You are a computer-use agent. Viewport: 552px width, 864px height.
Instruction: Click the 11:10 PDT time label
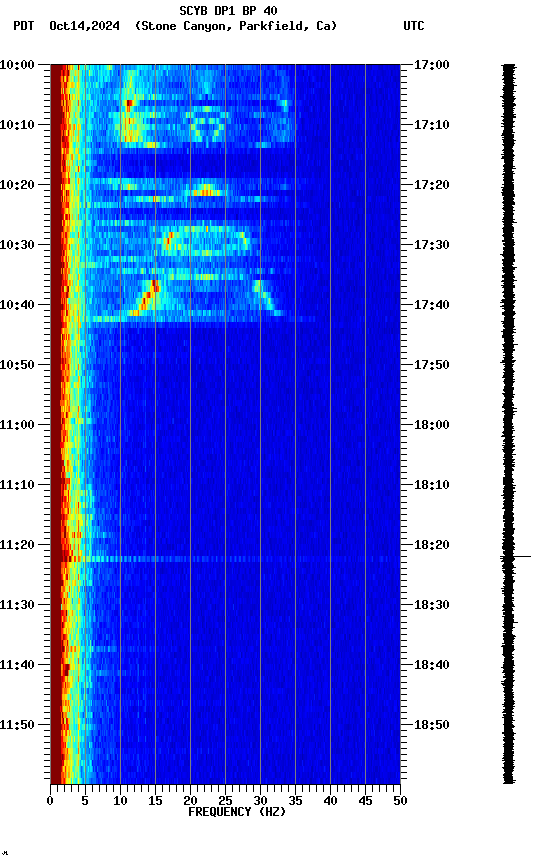point(17,485)
